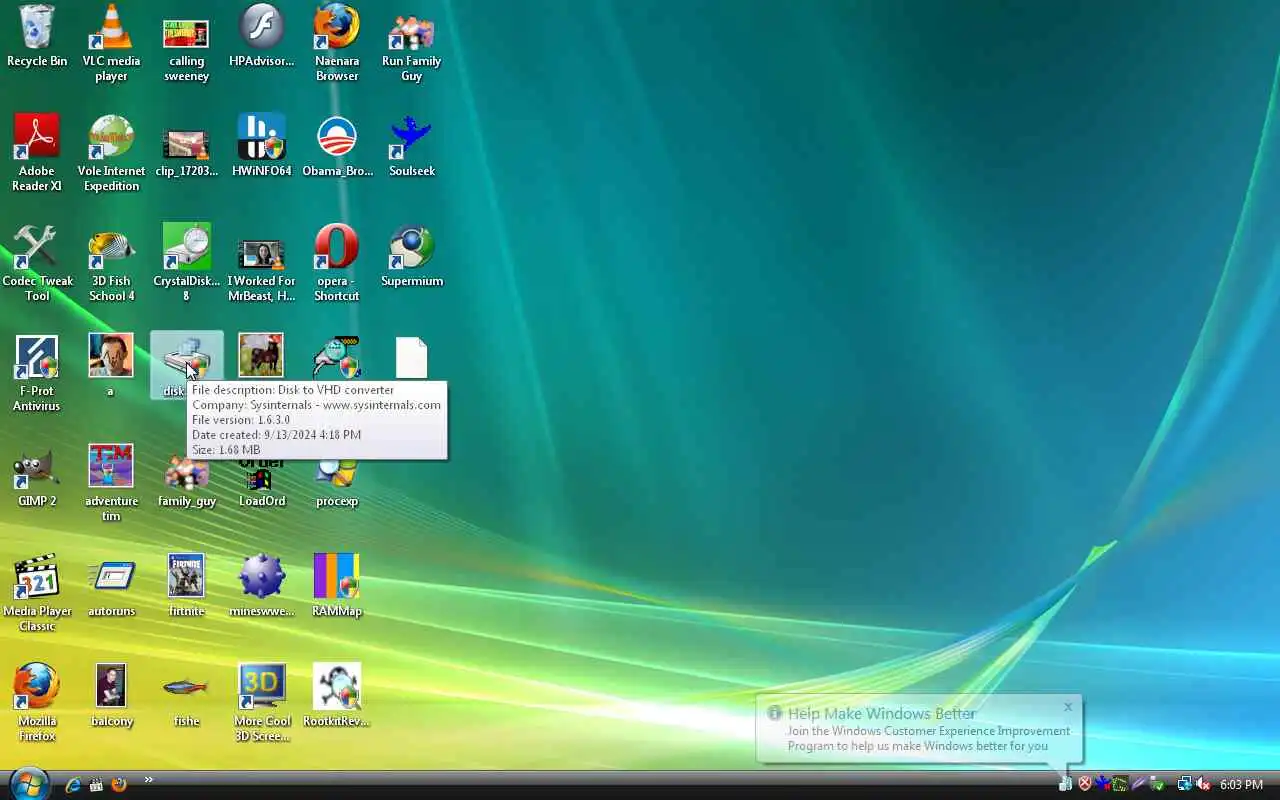This screenshot has width=1280, height=800.
Task: Select fittnite image file
Action: (x=186, y=586)
